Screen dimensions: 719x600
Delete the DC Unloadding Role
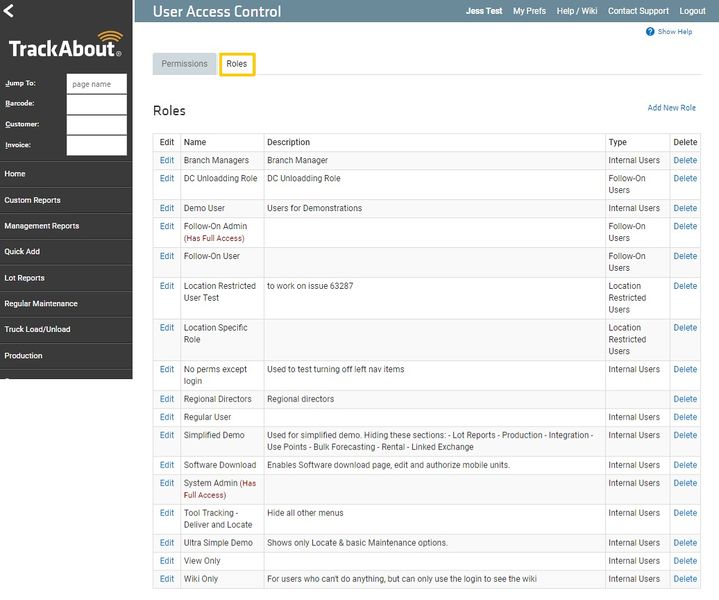685,178
